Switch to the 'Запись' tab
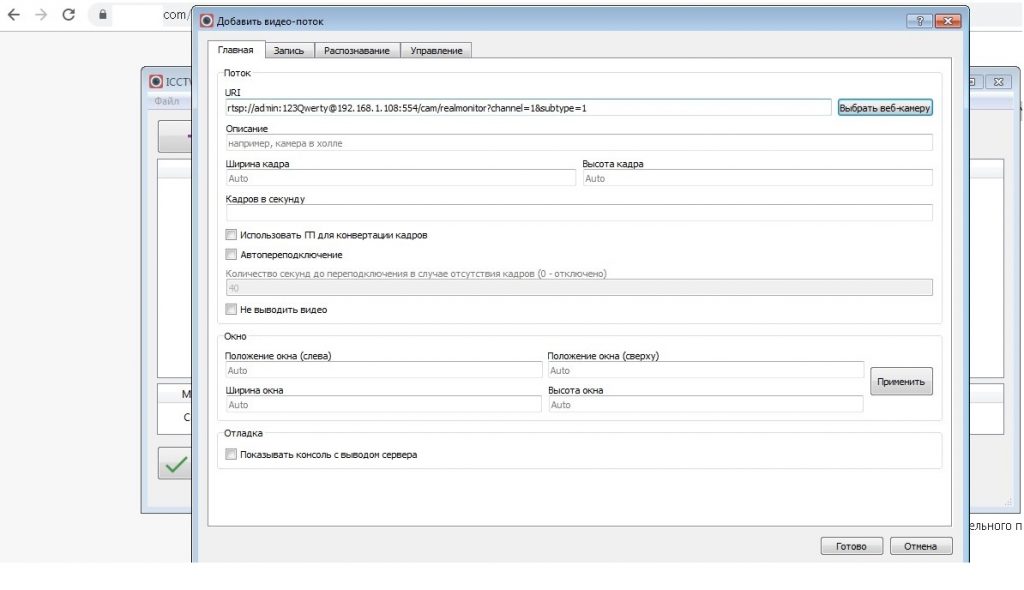 pos(289,51)
